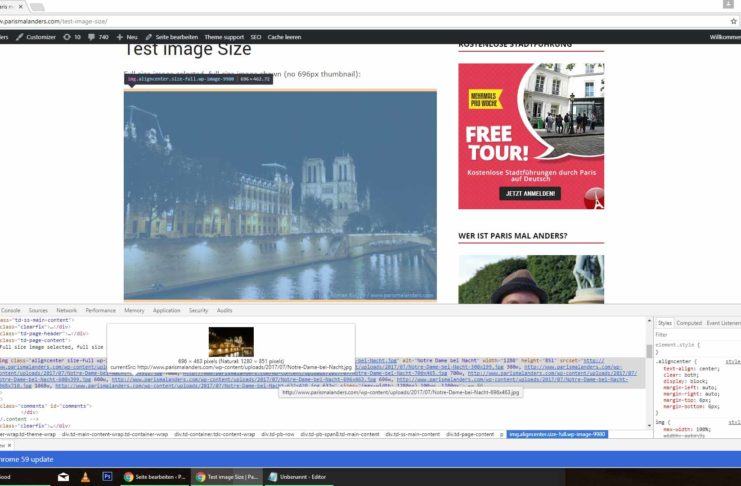Open the Mail app from taskbar
The image size is (741, 486).
click(63, 477)
